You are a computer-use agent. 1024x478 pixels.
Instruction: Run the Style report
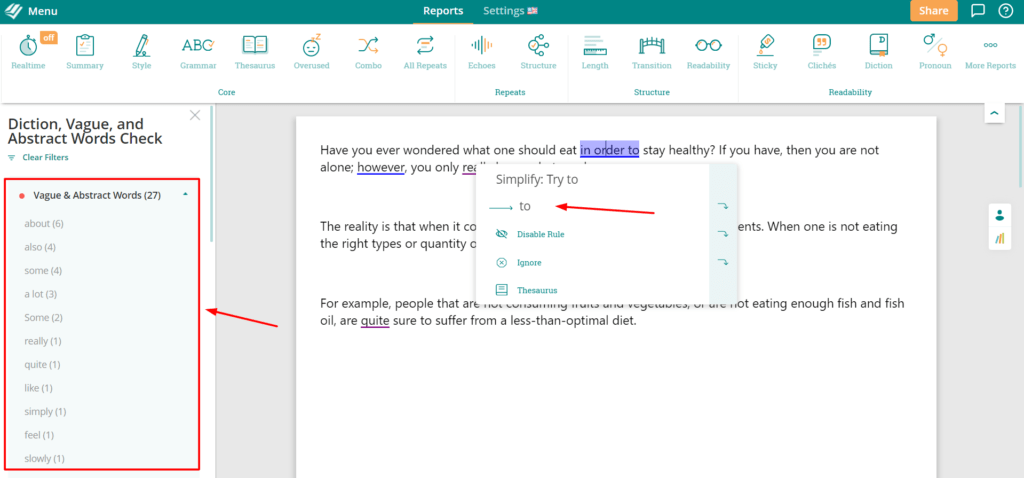tap(141, 51)
